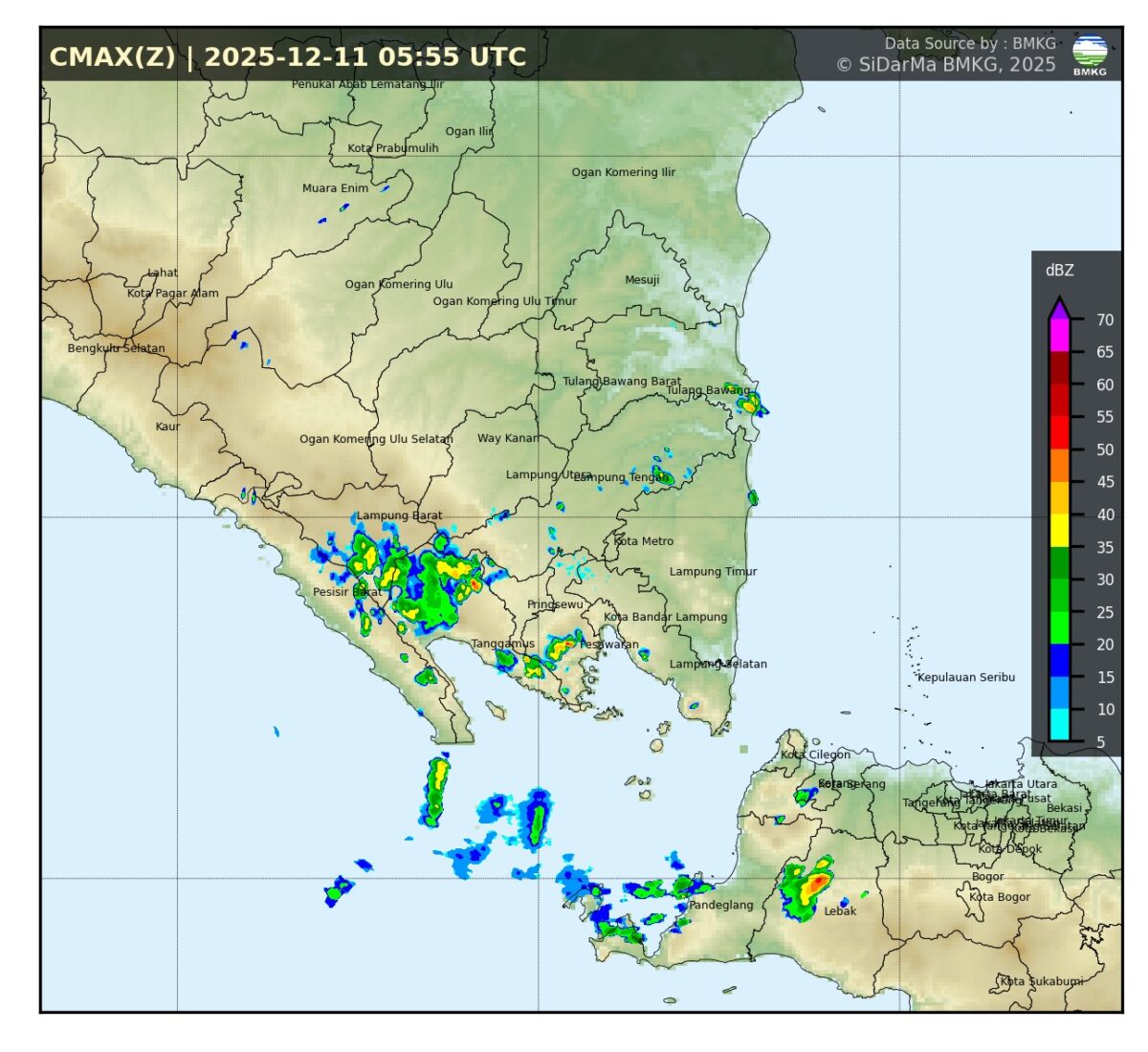This screenshot has width=1148, height=1052.
Task: Click the Pandeglang region label
Action: (720, 905)
